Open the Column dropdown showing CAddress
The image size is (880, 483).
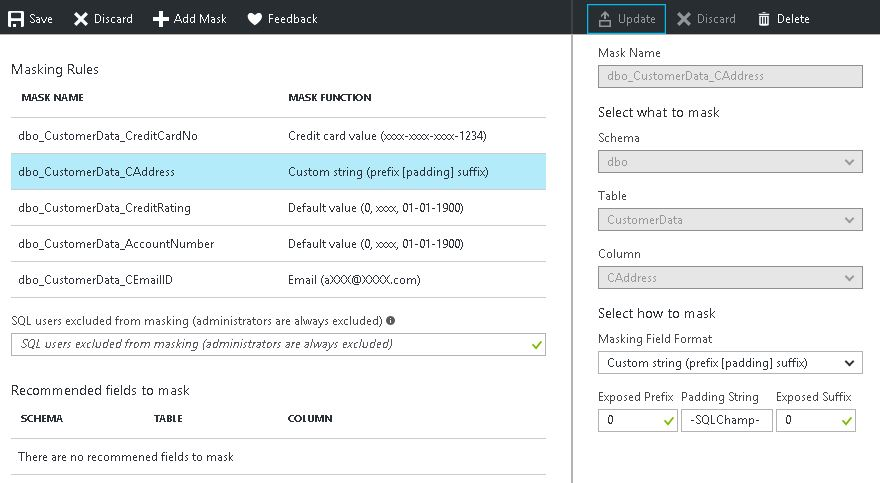click(x=730, y=278)
